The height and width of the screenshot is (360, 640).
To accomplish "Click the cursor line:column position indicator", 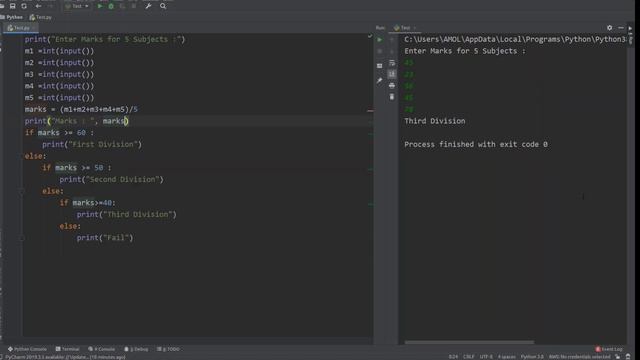I will point(453,357).
